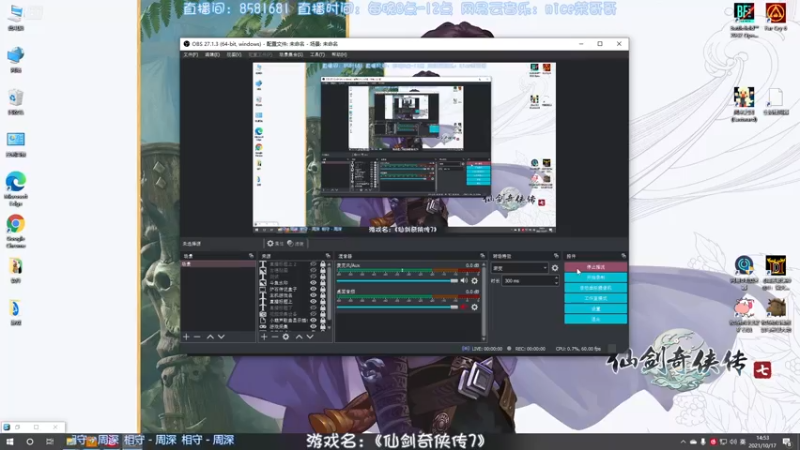Open 场景集合 menu in OBS
Viewport: 800px width, 450px height.
[291, 55]
